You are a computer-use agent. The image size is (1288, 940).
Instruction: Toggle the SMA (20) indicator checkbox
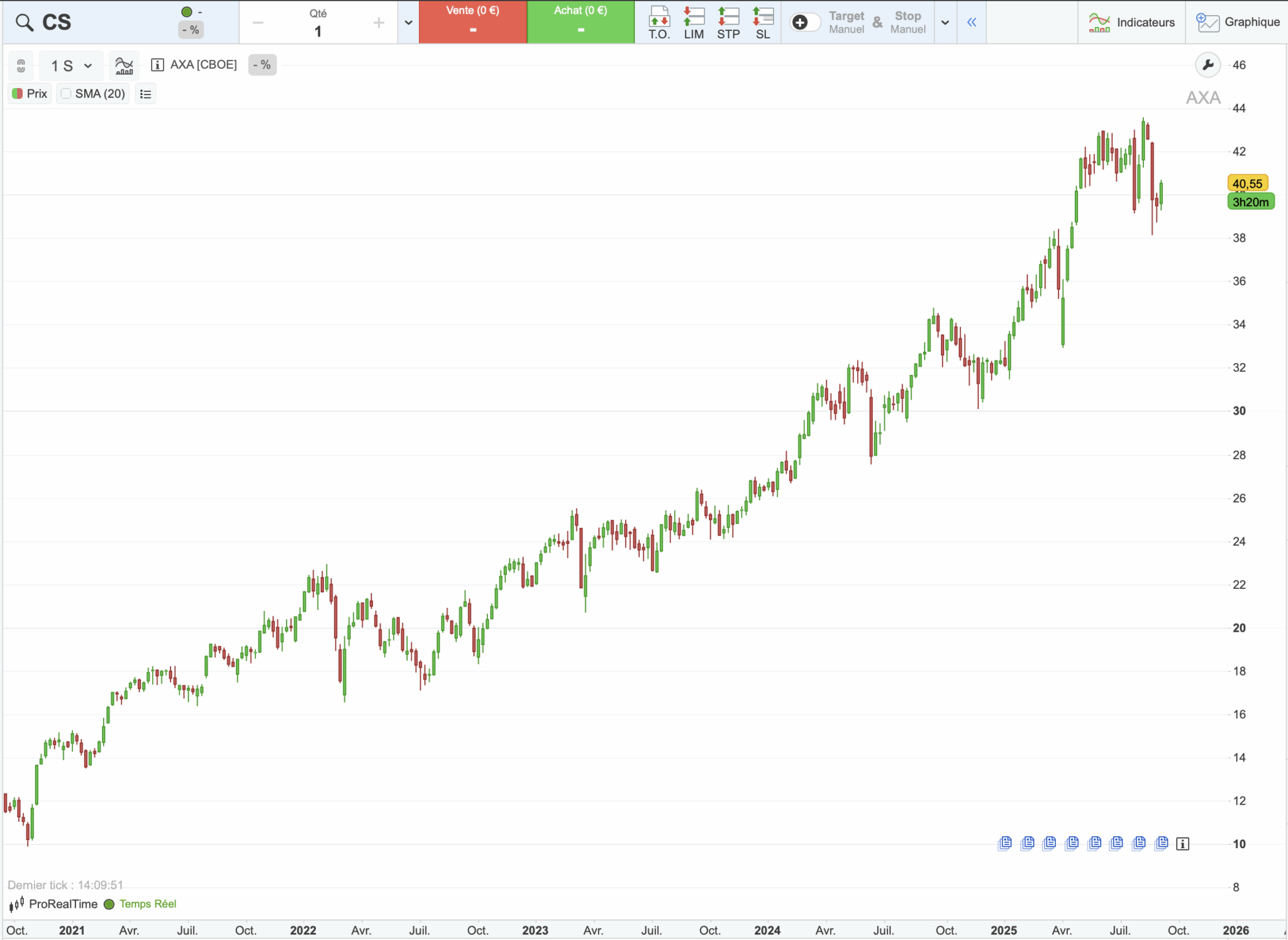coord(66,93)
